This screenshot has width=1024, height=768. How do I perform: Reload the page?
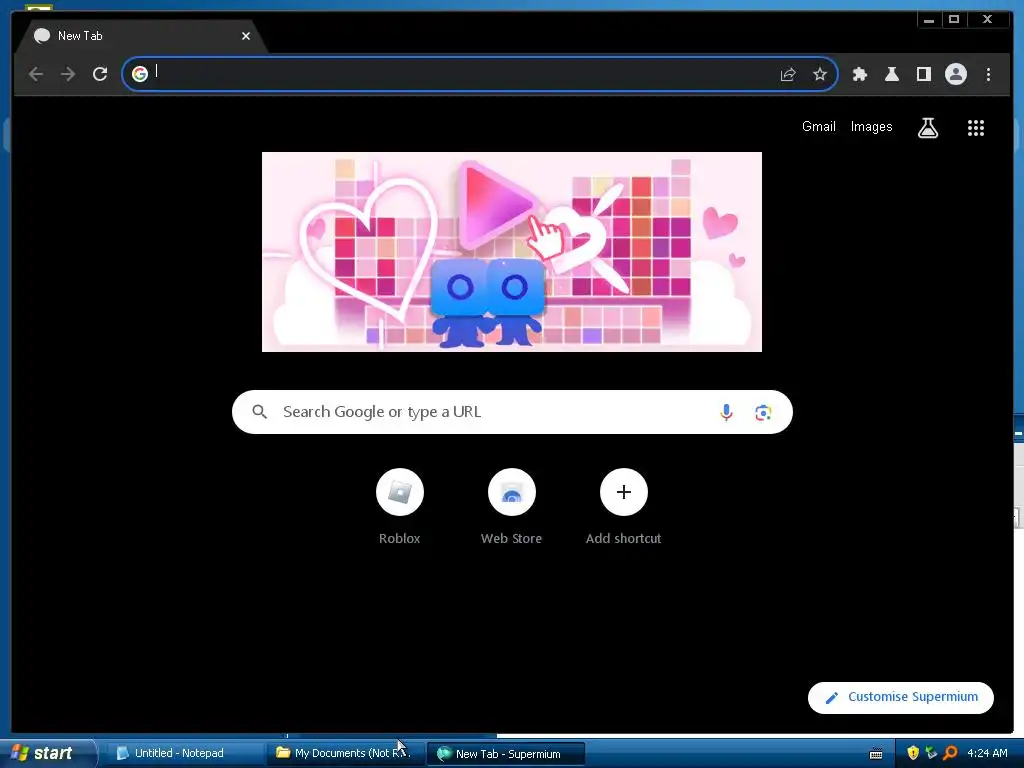(100, 74)
